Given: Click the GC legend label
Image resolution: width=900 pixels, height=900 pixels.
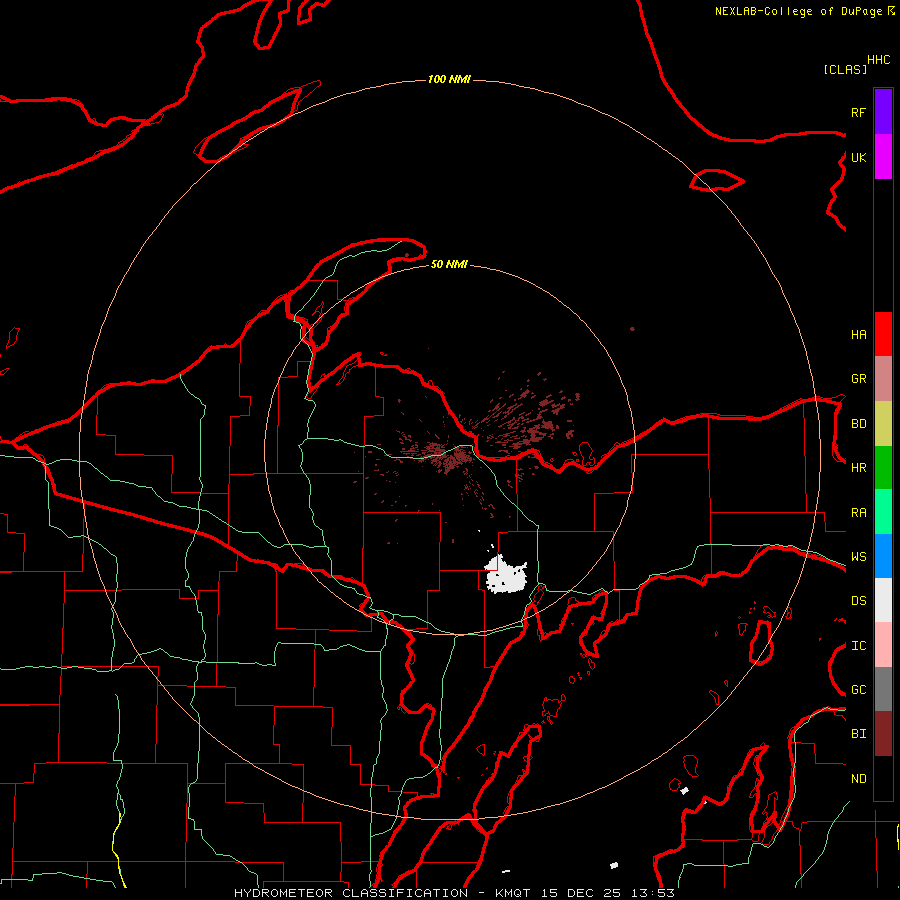Looking at the screenshot, I should 858,690.
